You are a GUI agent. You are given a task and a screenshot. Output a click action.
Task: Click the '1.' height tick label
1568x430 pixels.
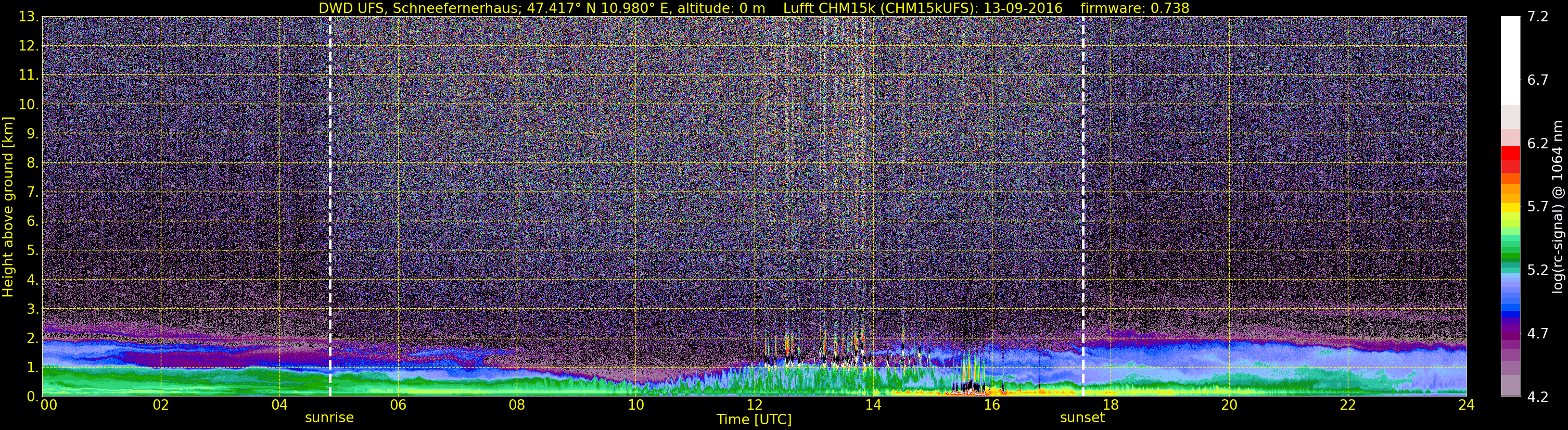pos(32,367)
